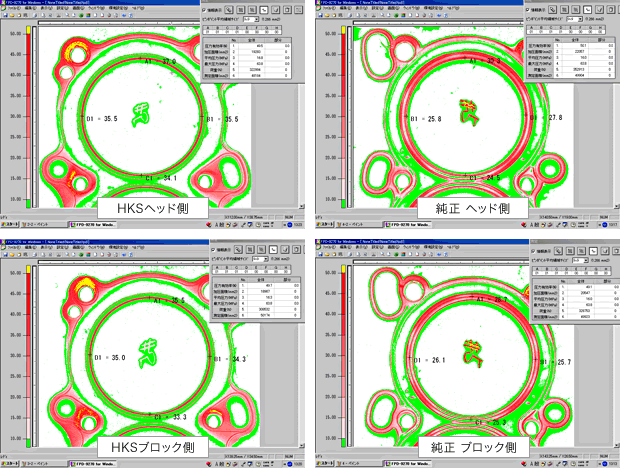Click the 'D1 = 25.8' measurement label in 純正 ヘッド側
The height and width of the screenshot is (468, 620).
point(426,119)
